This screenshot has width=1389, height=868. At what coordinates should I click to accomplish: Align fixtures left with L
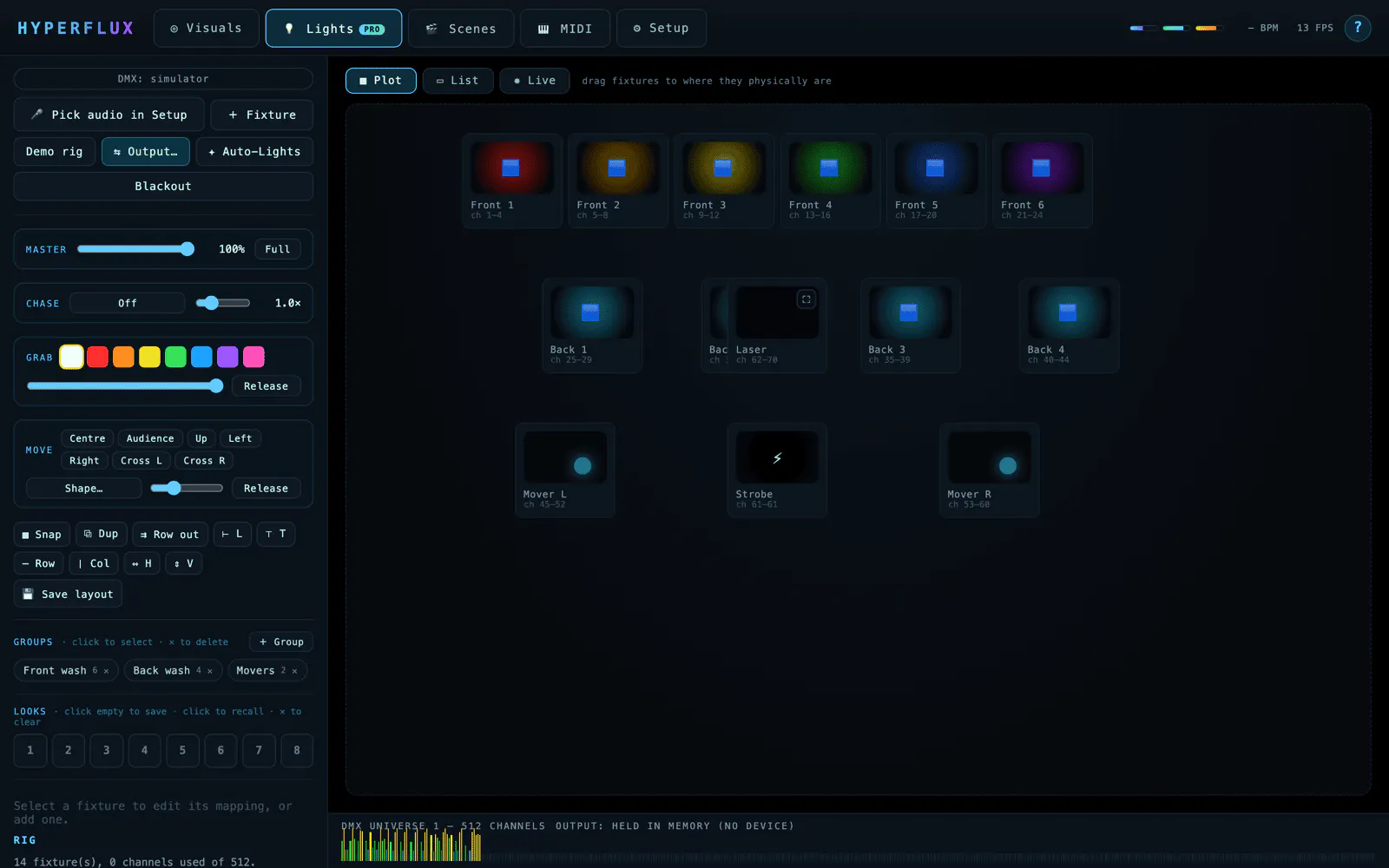pyautogui.click(x=233, y=534)
